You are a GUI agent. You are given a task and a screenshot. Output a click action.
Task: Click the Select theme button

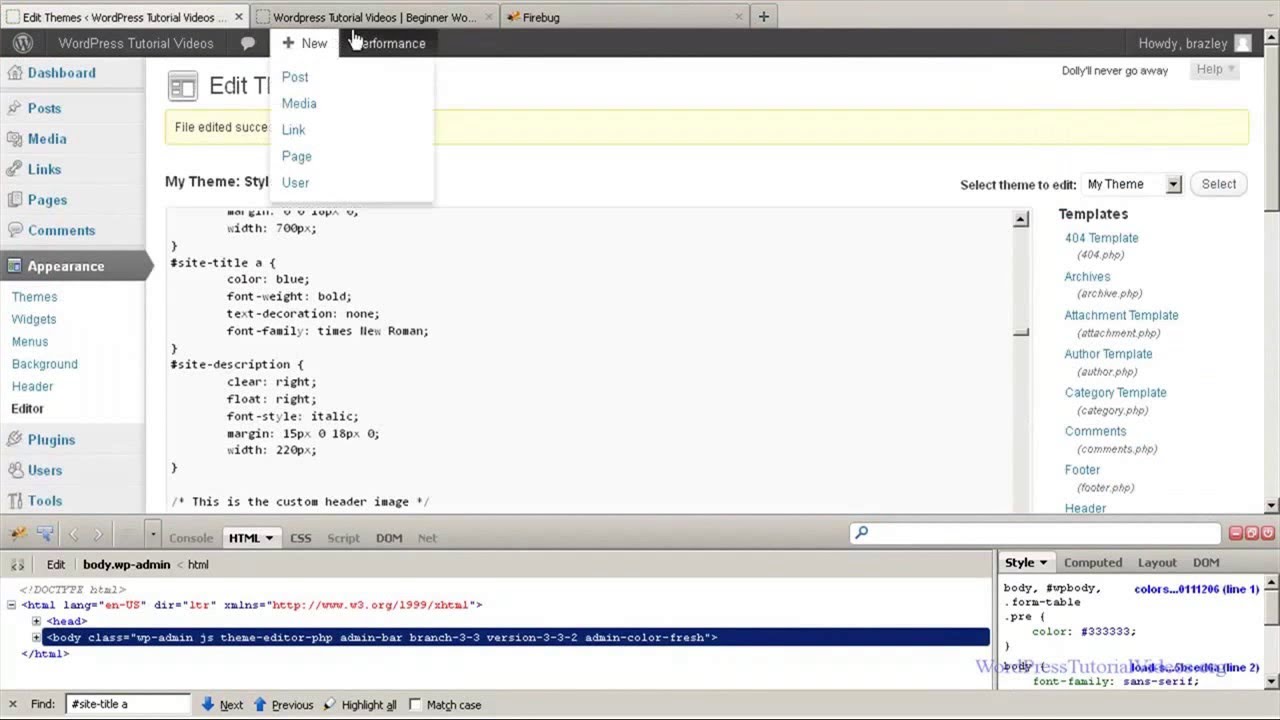coord(1219,184)
